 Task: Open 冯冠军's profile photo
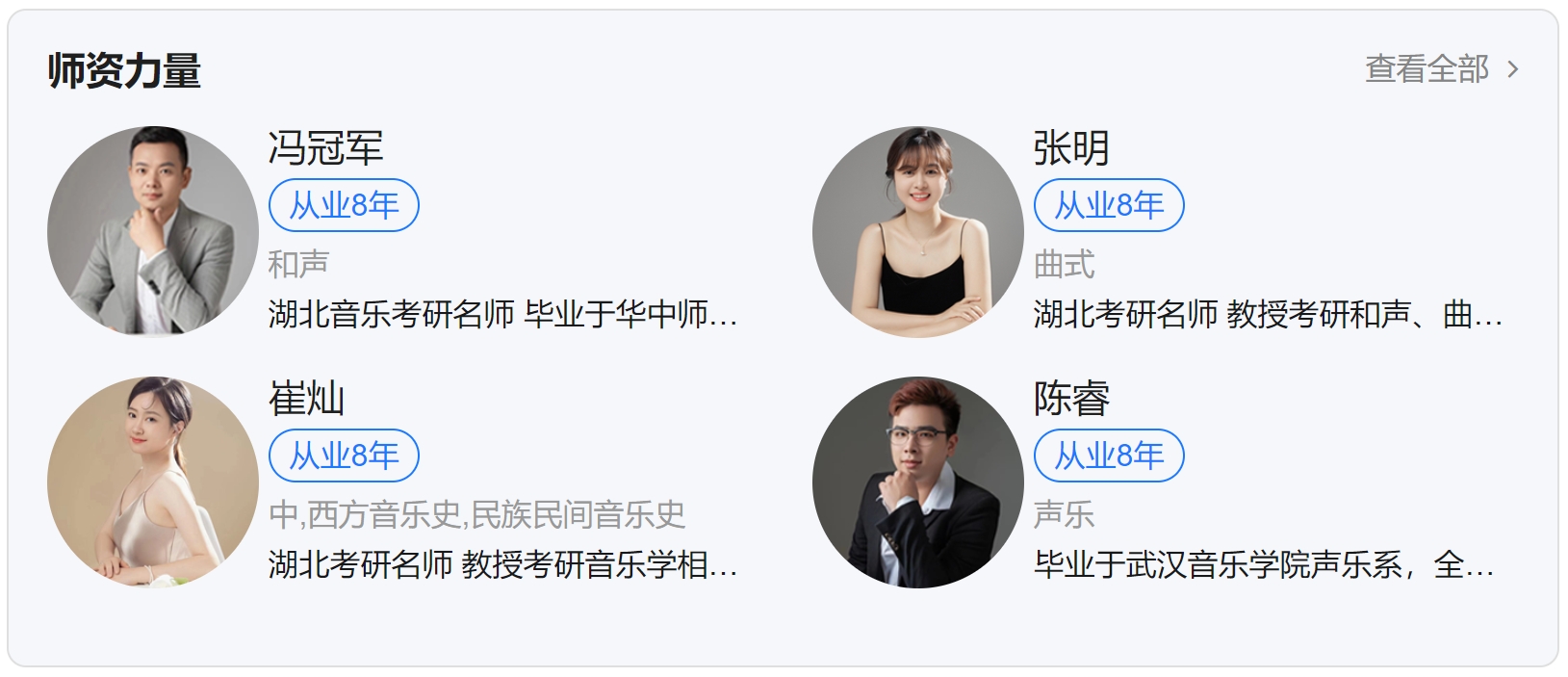click(x=153, y=232)
